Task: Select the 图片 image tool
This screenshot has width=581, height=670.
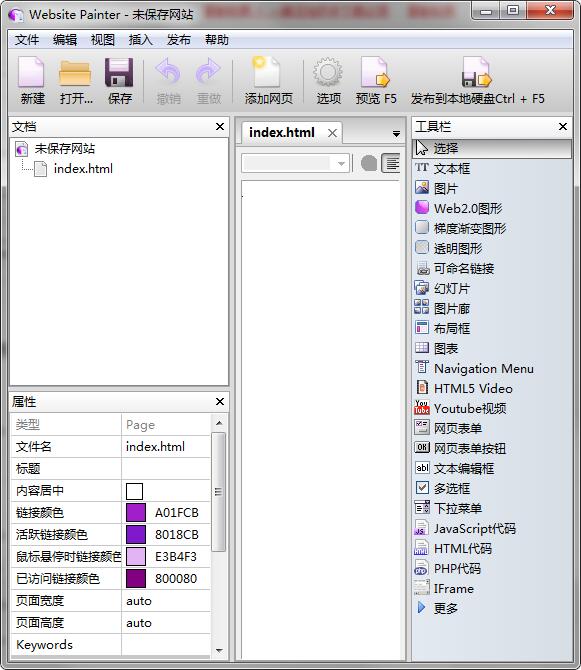Action: point(437,188)
